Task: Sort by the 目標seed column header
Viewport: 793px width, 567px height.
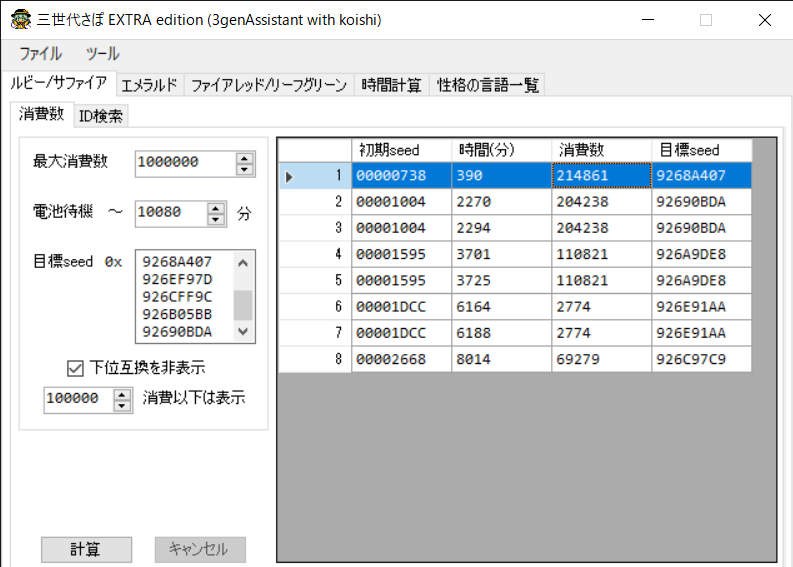Action: (x=701, y=150)
